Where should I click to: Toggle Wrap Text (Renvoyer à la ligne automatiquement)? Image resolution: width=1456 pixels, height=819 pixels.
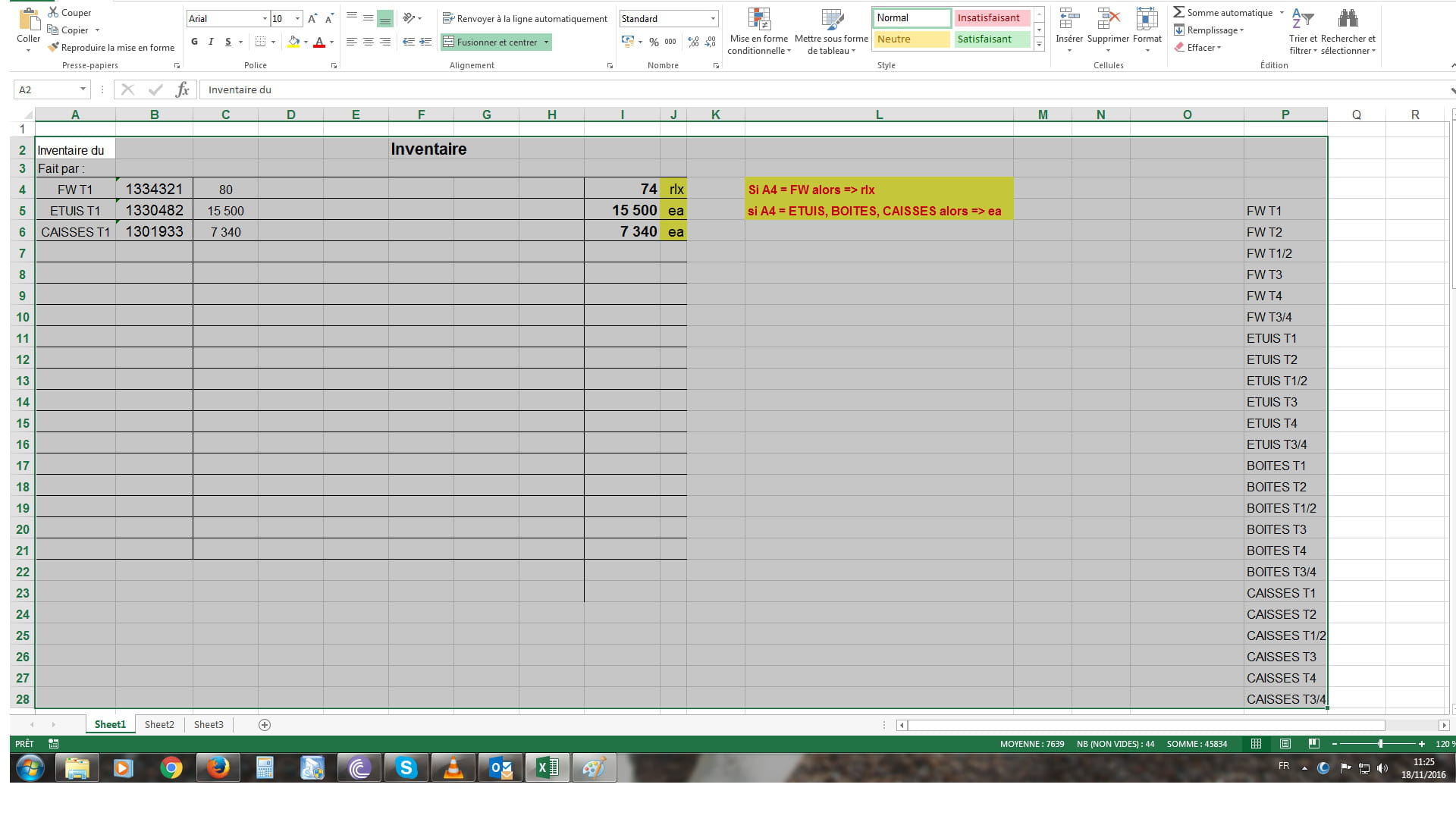click(525, 18)
